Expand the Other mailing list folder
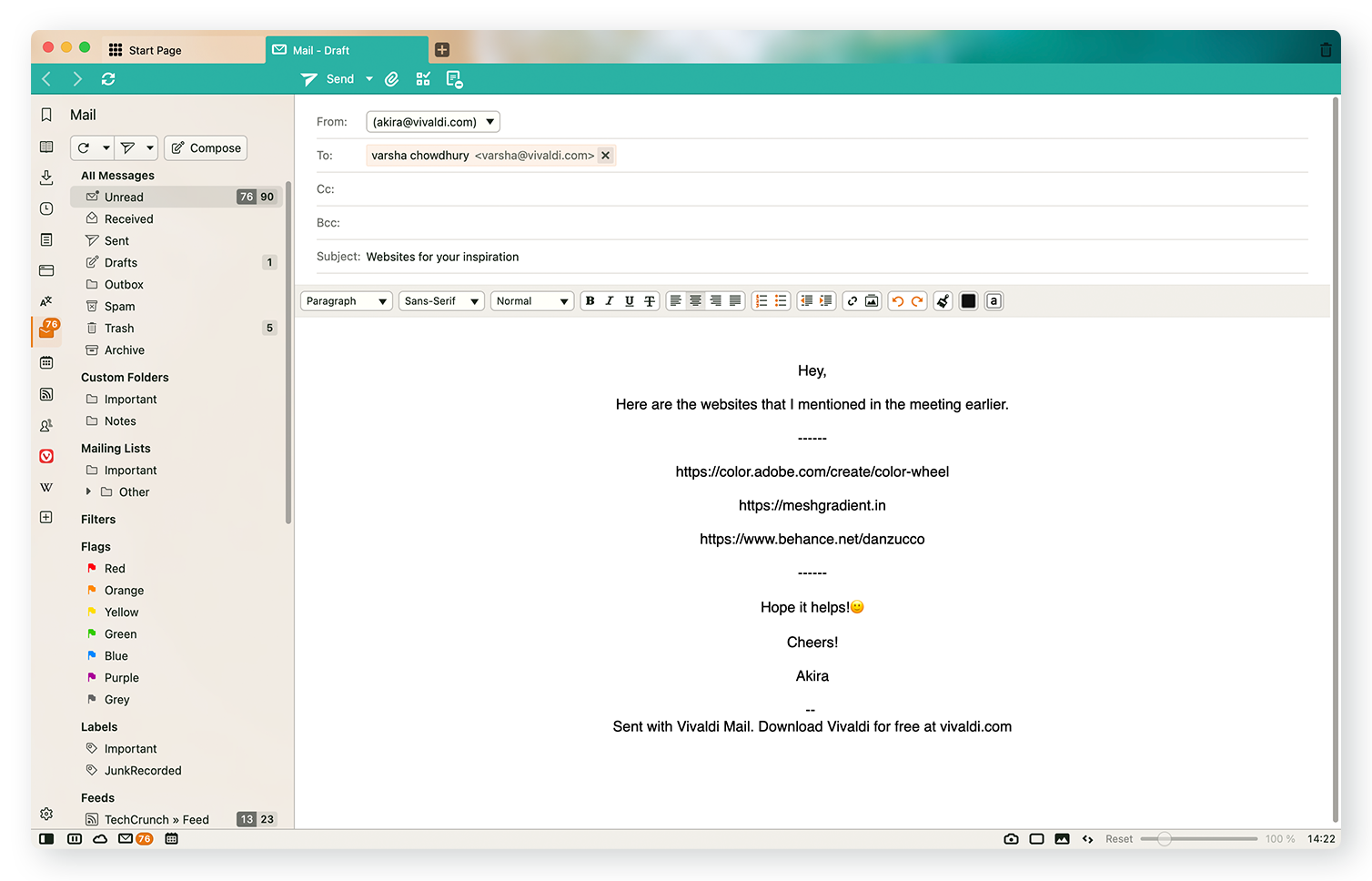This screenshot has width=1372, height=881. (x=88, y=491)
